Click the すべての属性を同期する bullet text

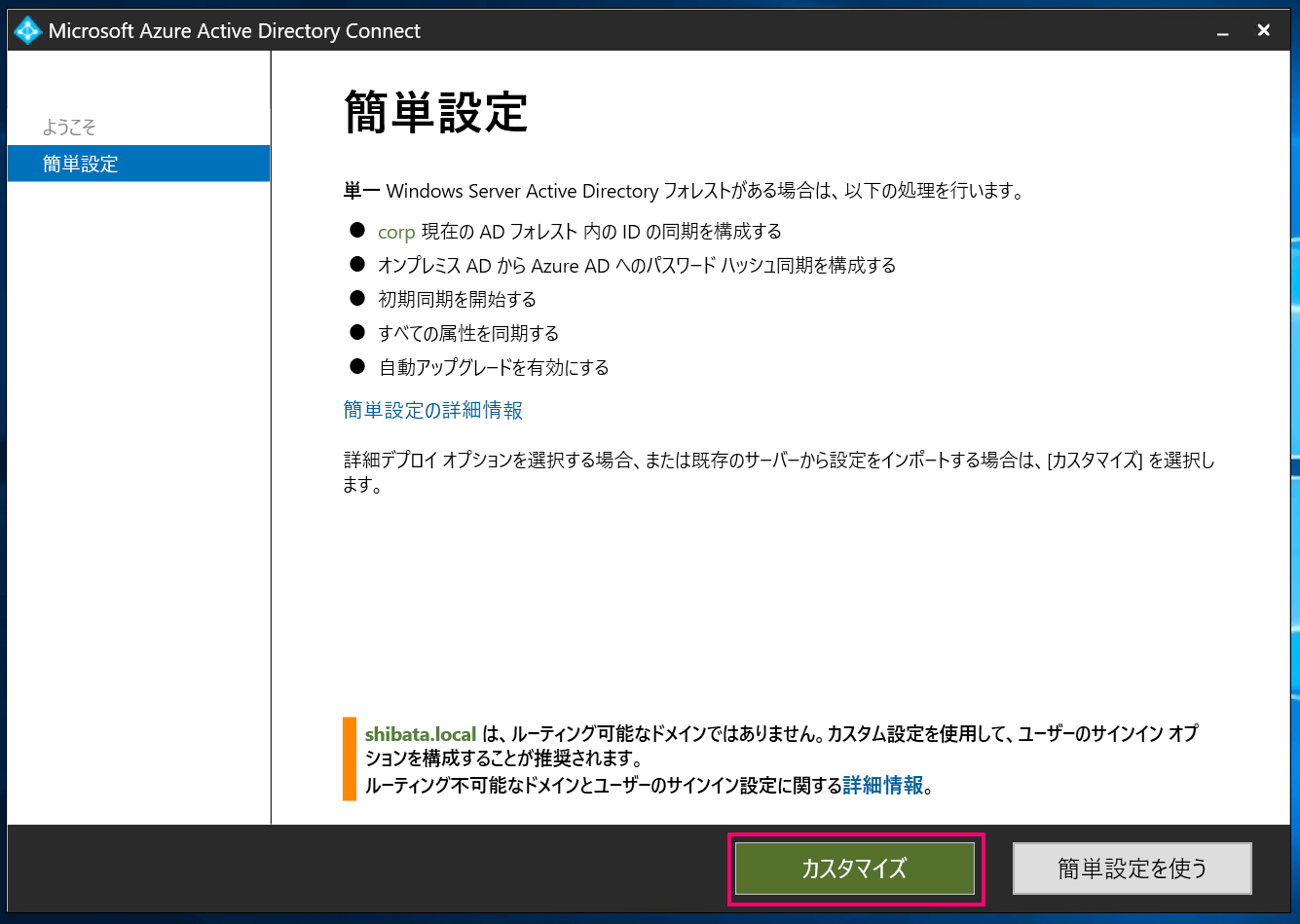(x=468, y=333)
